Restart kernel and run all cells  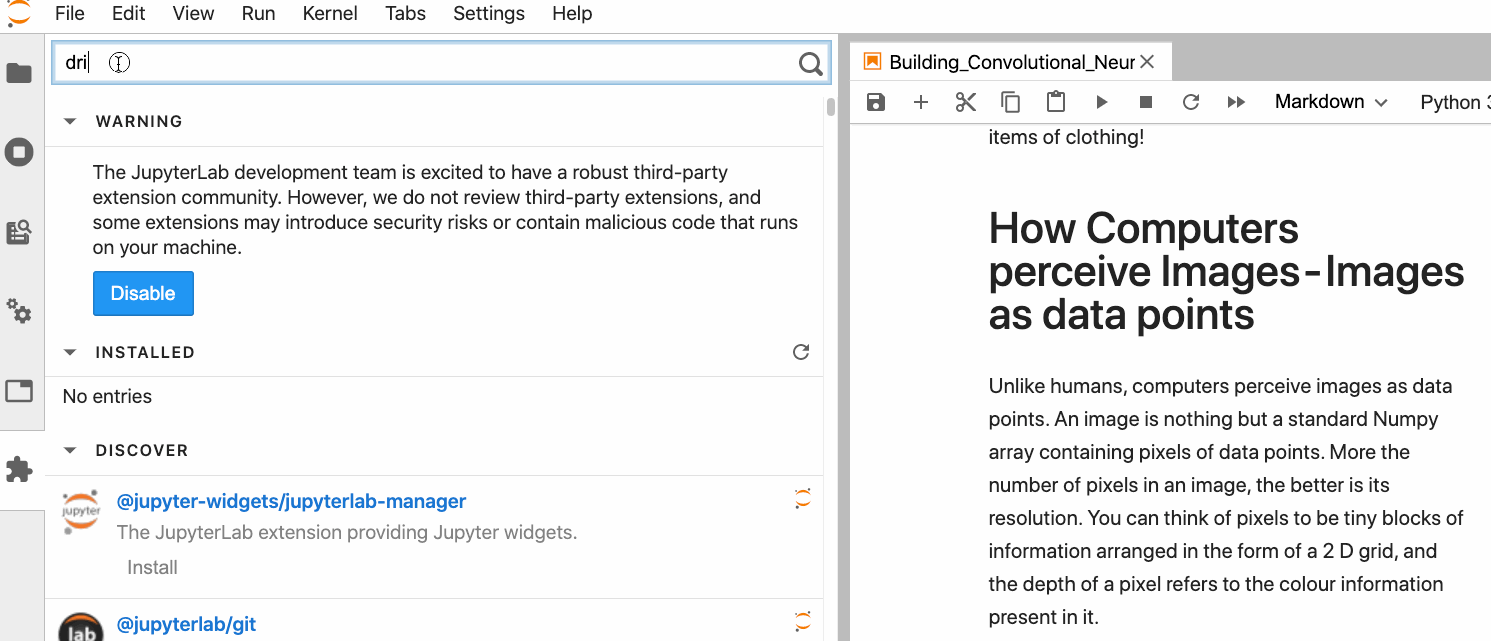tap(1236, 102)
